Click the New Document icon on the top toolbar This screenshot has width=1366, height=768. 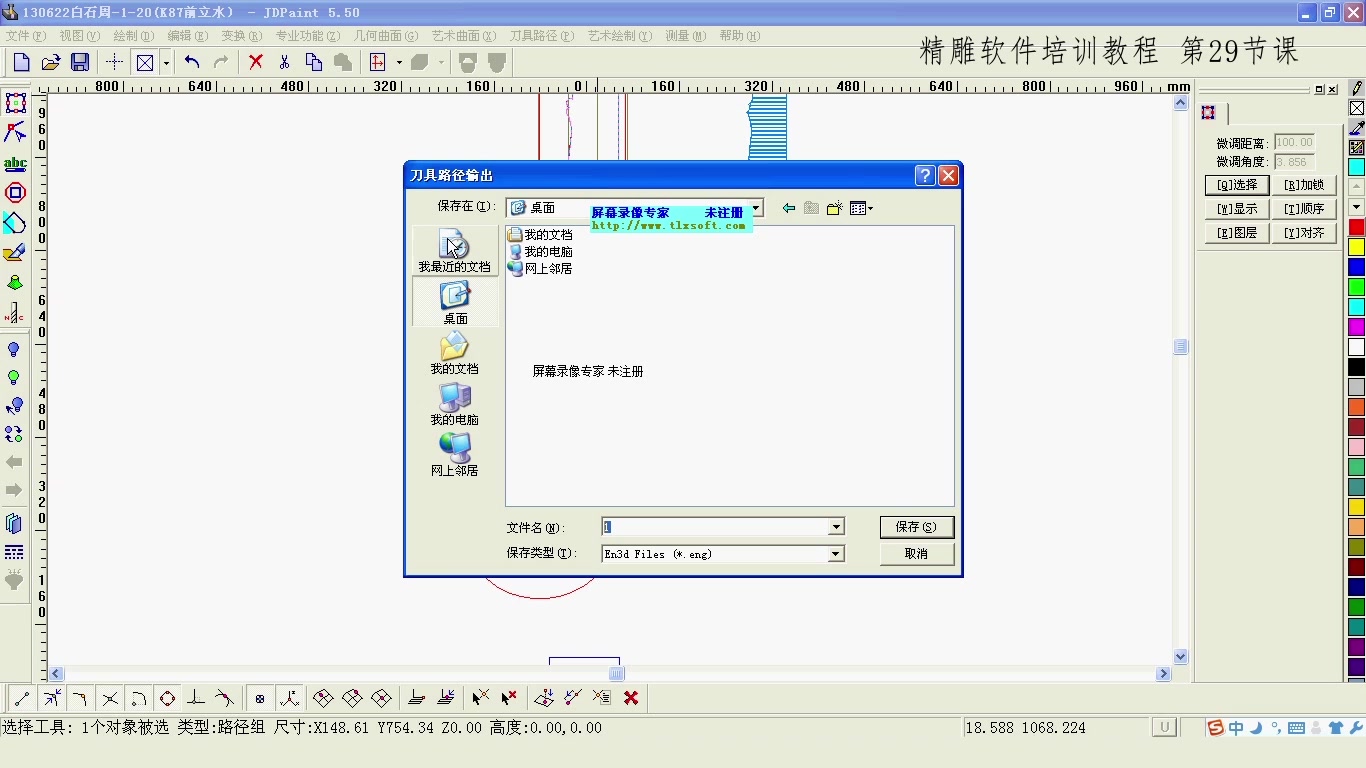[x=20, y=61]
